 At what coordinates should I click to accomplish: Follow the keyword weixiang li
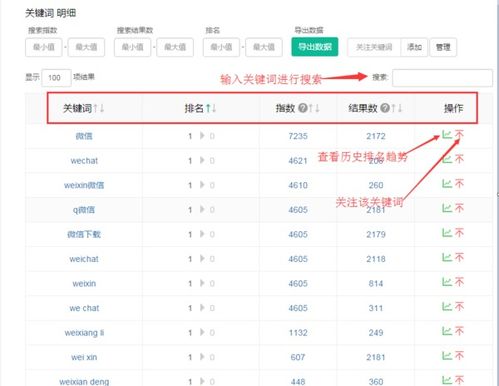click(459, 331)
